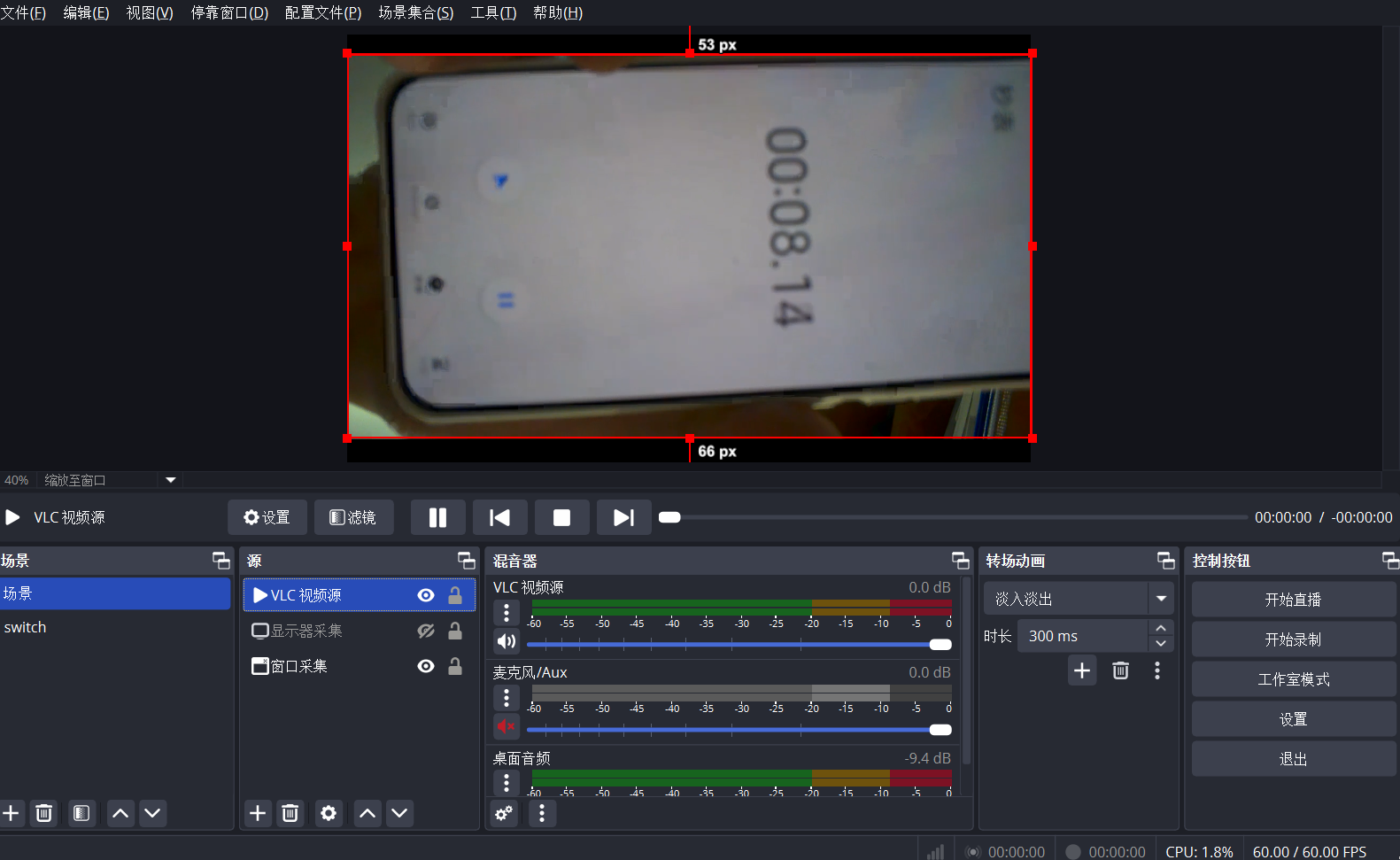The image size is (1400, 860).
Task: Restart to the previous playlist item
Action: coord(499,517)
